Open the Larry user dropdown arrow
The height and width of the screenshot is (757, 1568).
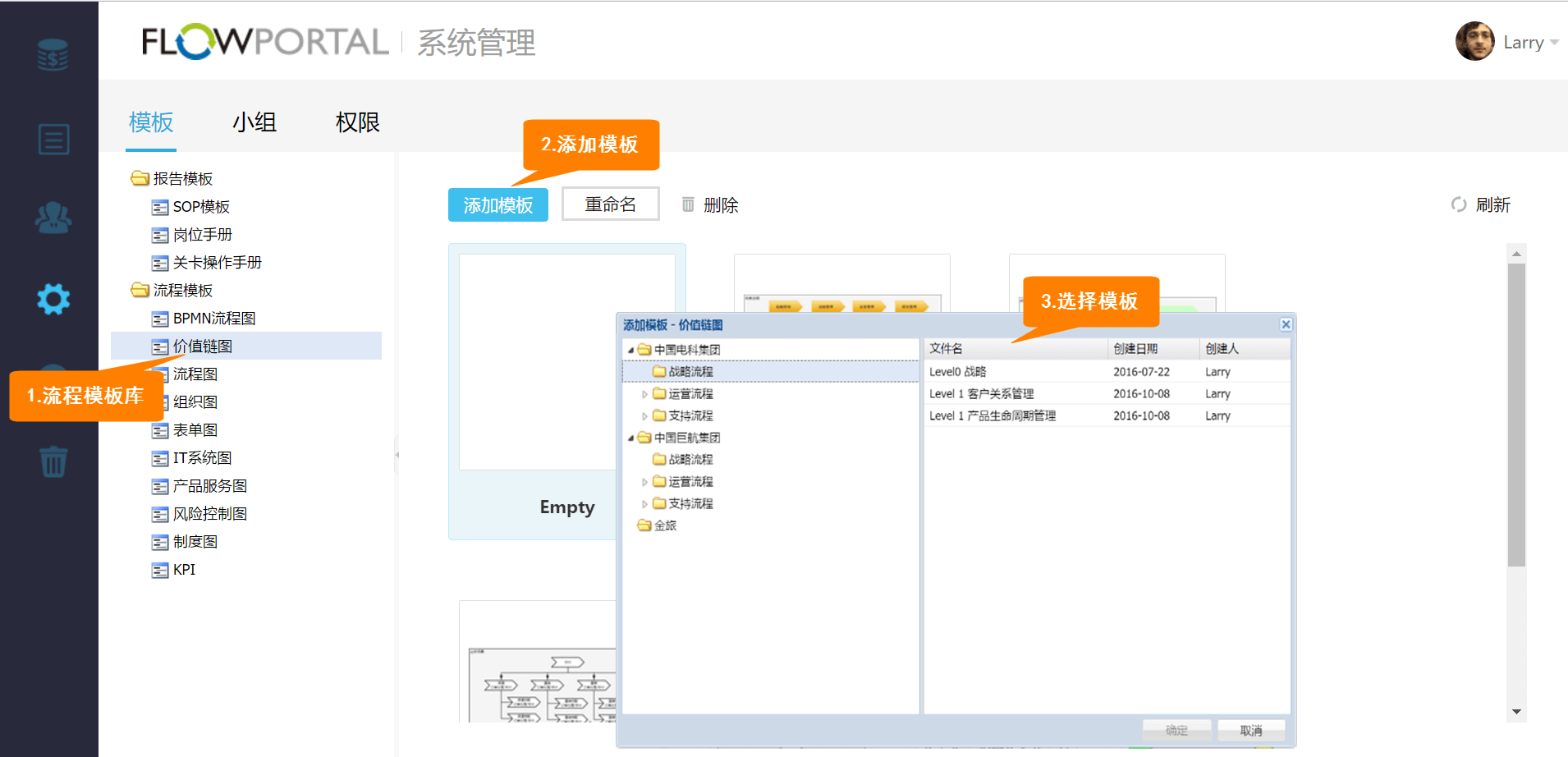point(1554,42)
